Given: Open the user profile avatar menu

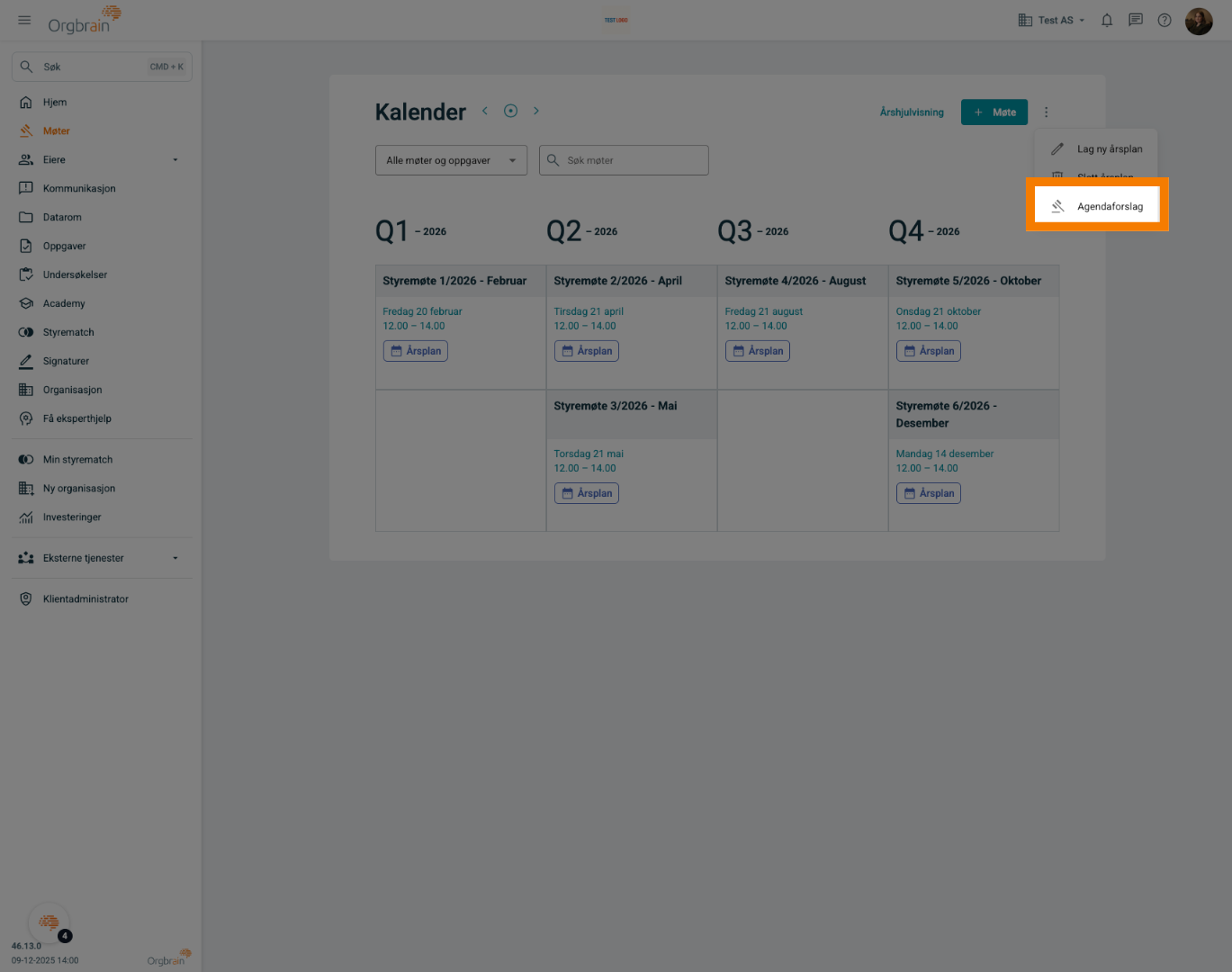Looking at the screenshot, I should [x=1199, y=21].
